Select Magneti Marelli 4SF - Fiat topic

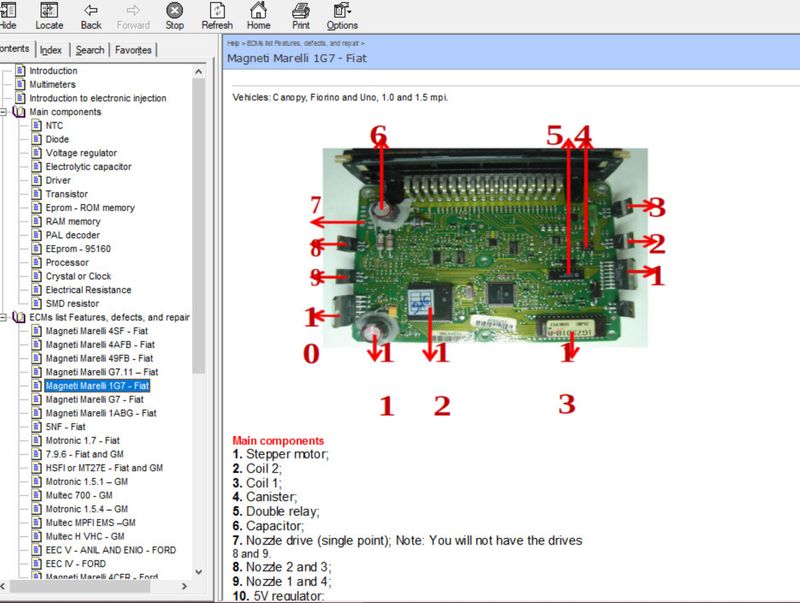(96, 330)
